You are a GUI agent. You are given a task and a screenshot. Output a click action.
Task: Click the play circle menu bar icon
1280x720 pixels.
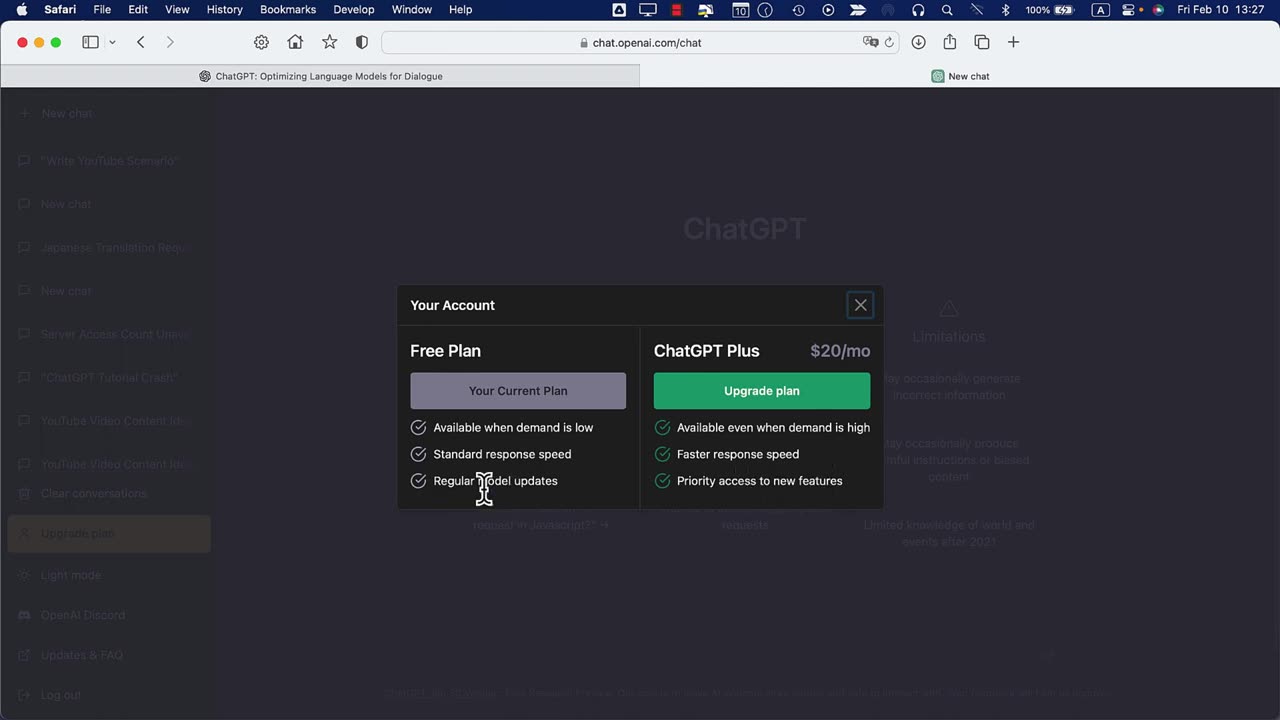(x=828, y=10)
